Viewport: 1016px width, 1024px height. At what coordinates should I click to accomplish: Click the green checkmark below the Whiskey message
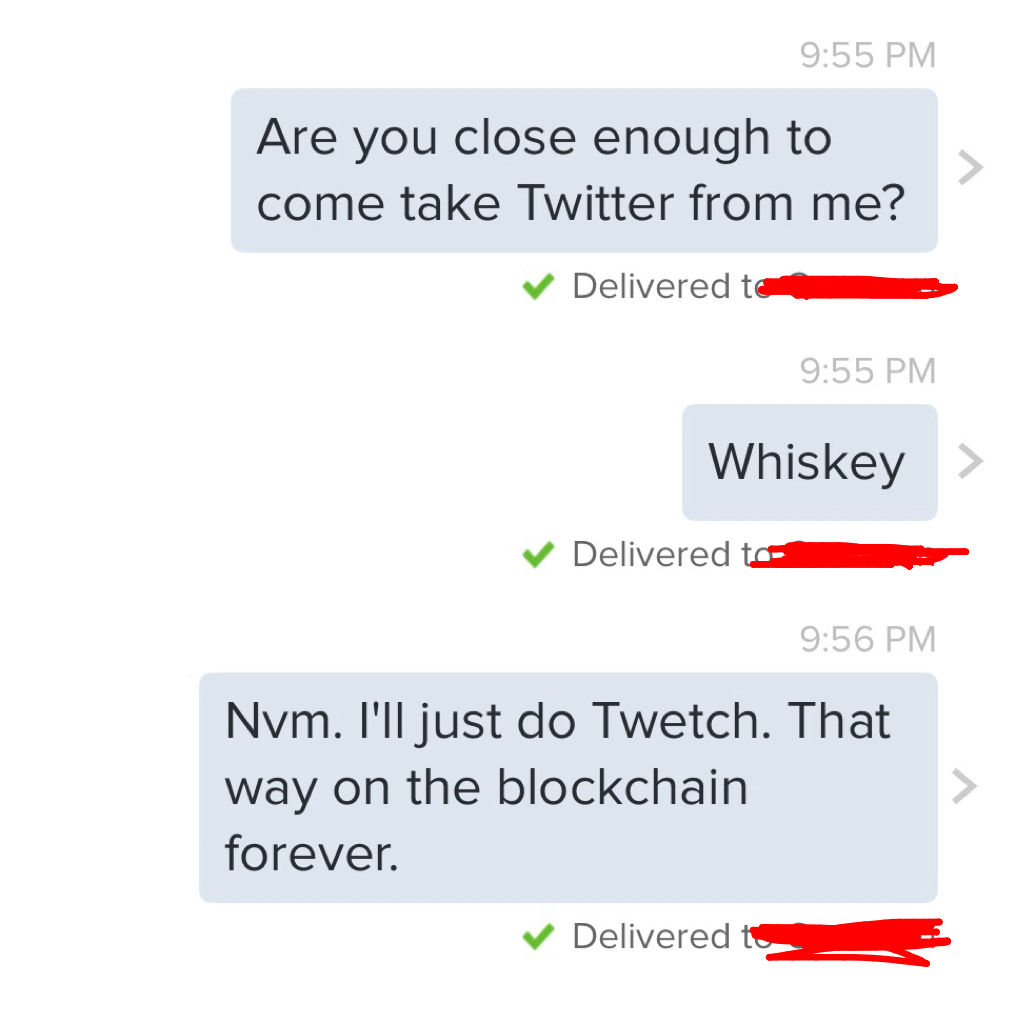[538, 555]
